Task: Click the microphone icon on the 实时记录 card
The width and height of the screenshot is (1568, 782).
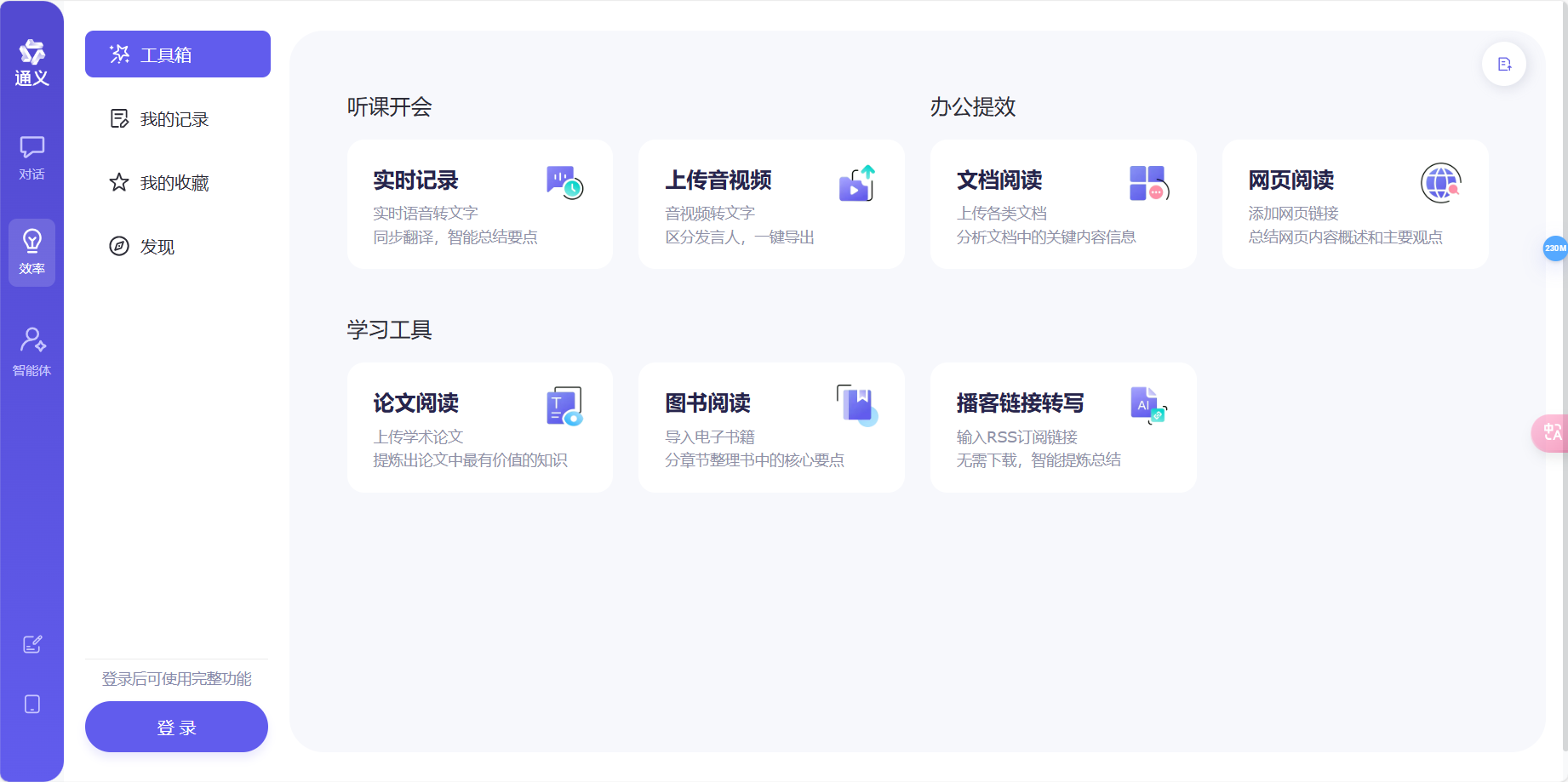Action: 563,180
